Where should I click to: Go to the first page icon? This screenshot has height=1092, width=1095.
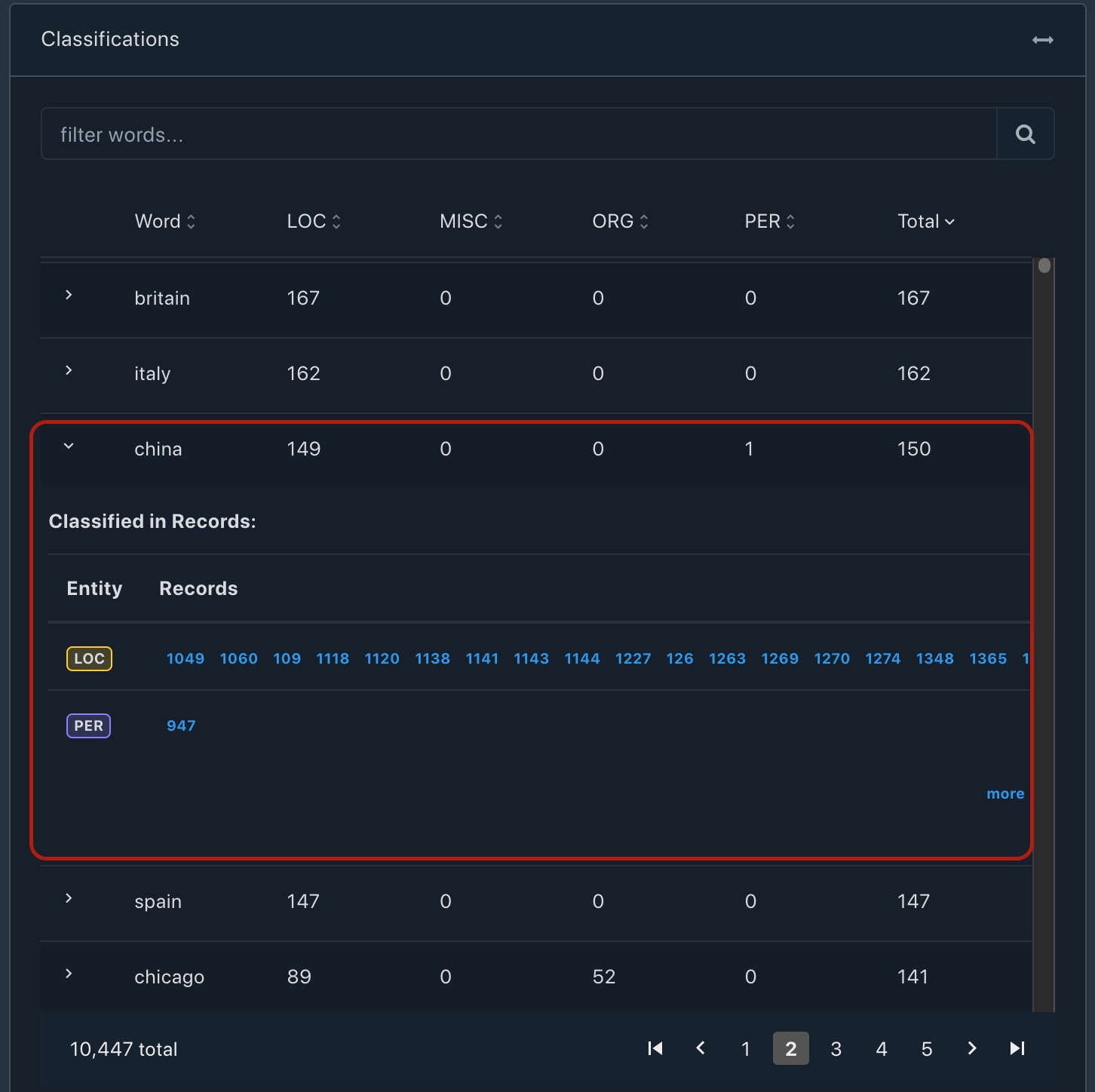655,1048
